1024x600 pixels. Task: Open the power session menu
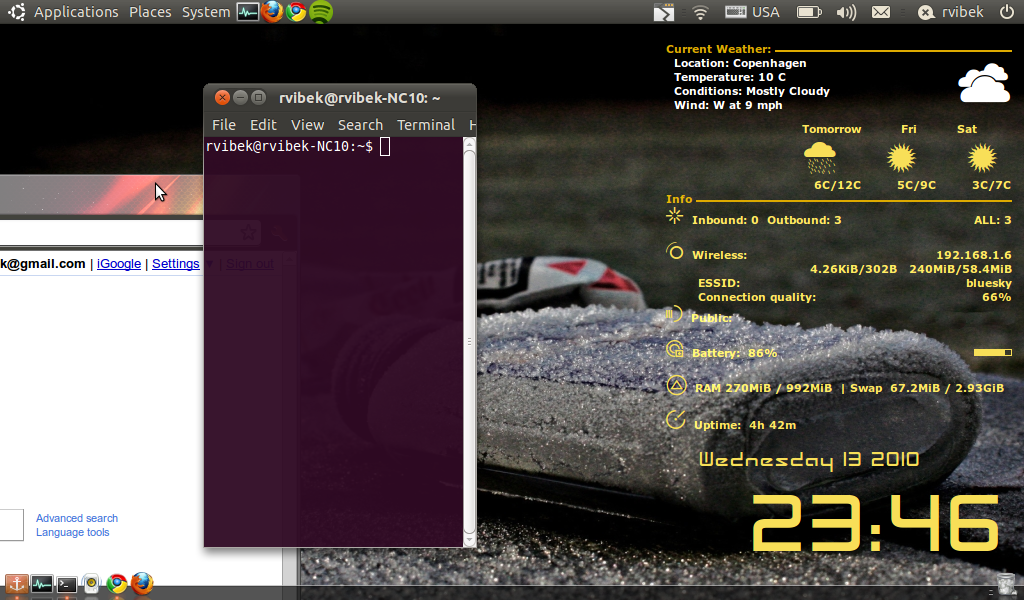[x=1006, y=12]
